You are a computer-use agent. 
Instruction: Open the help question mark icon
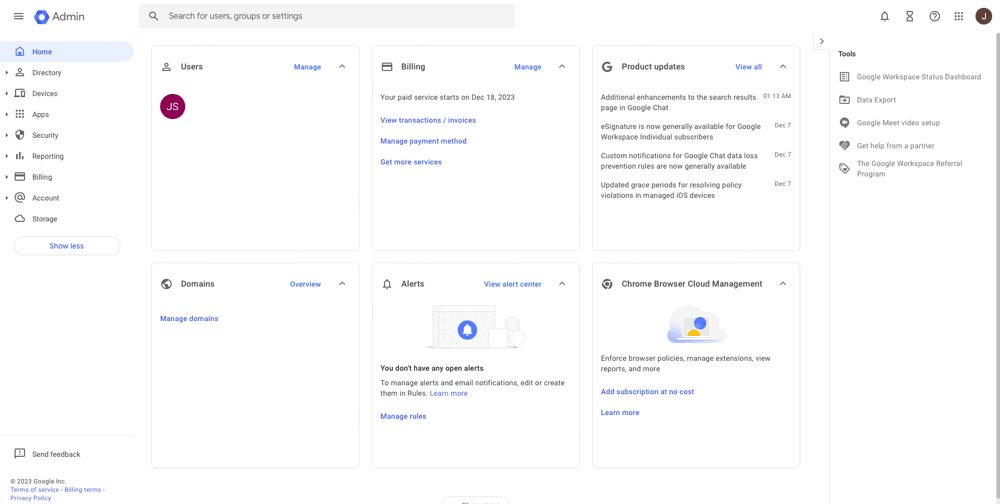(934, 17)
